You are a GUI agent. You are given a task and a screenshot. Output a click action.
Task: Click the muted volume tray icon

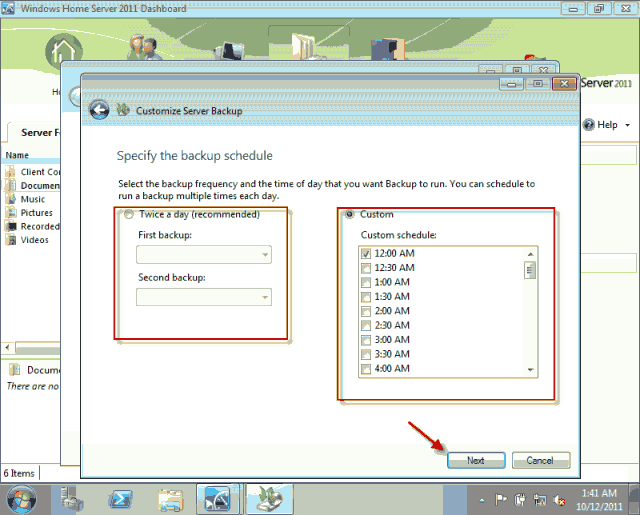tap(559, 500)
